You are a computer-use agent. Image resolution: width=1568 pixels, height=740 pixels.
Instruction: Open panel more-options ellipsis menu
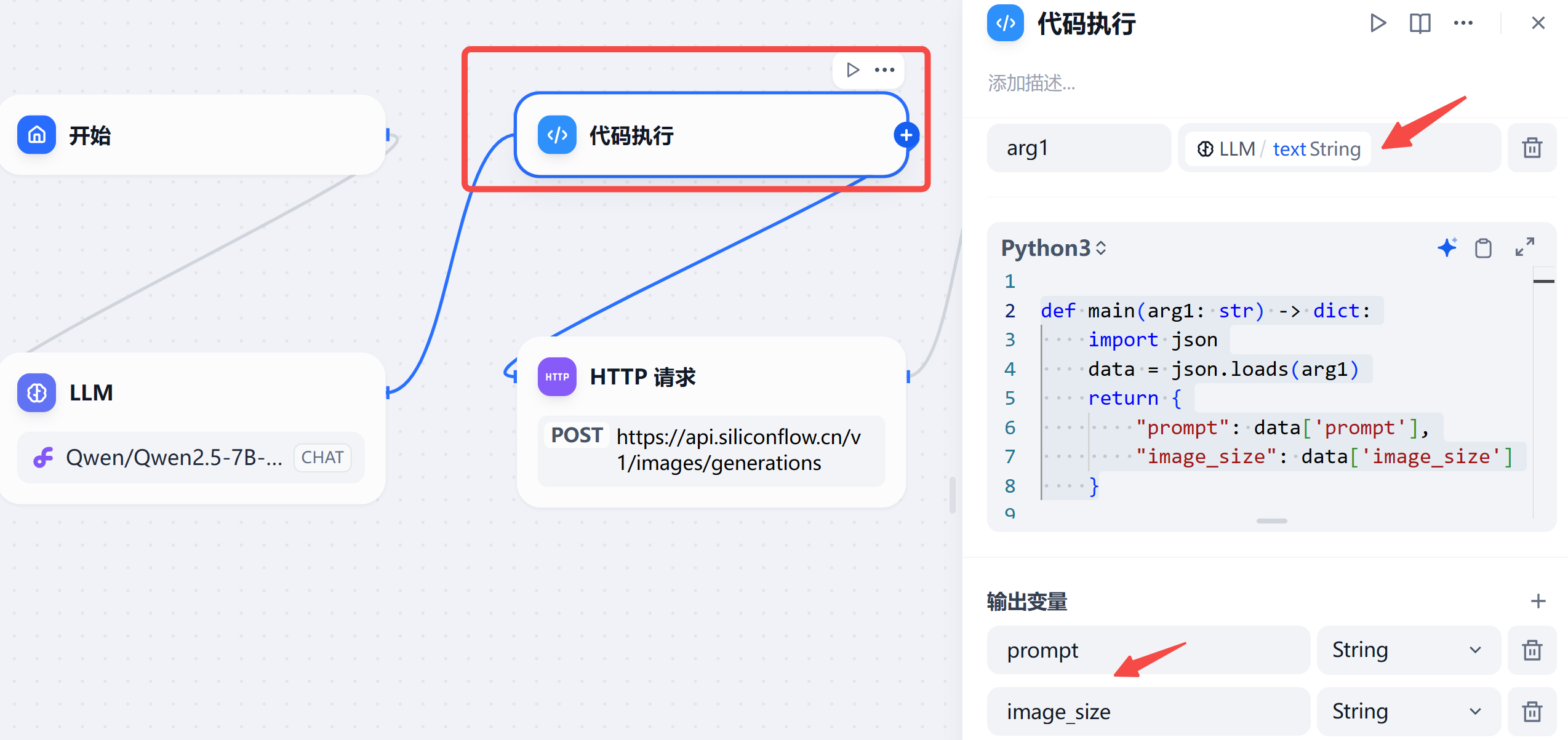tap(1463, 23)
